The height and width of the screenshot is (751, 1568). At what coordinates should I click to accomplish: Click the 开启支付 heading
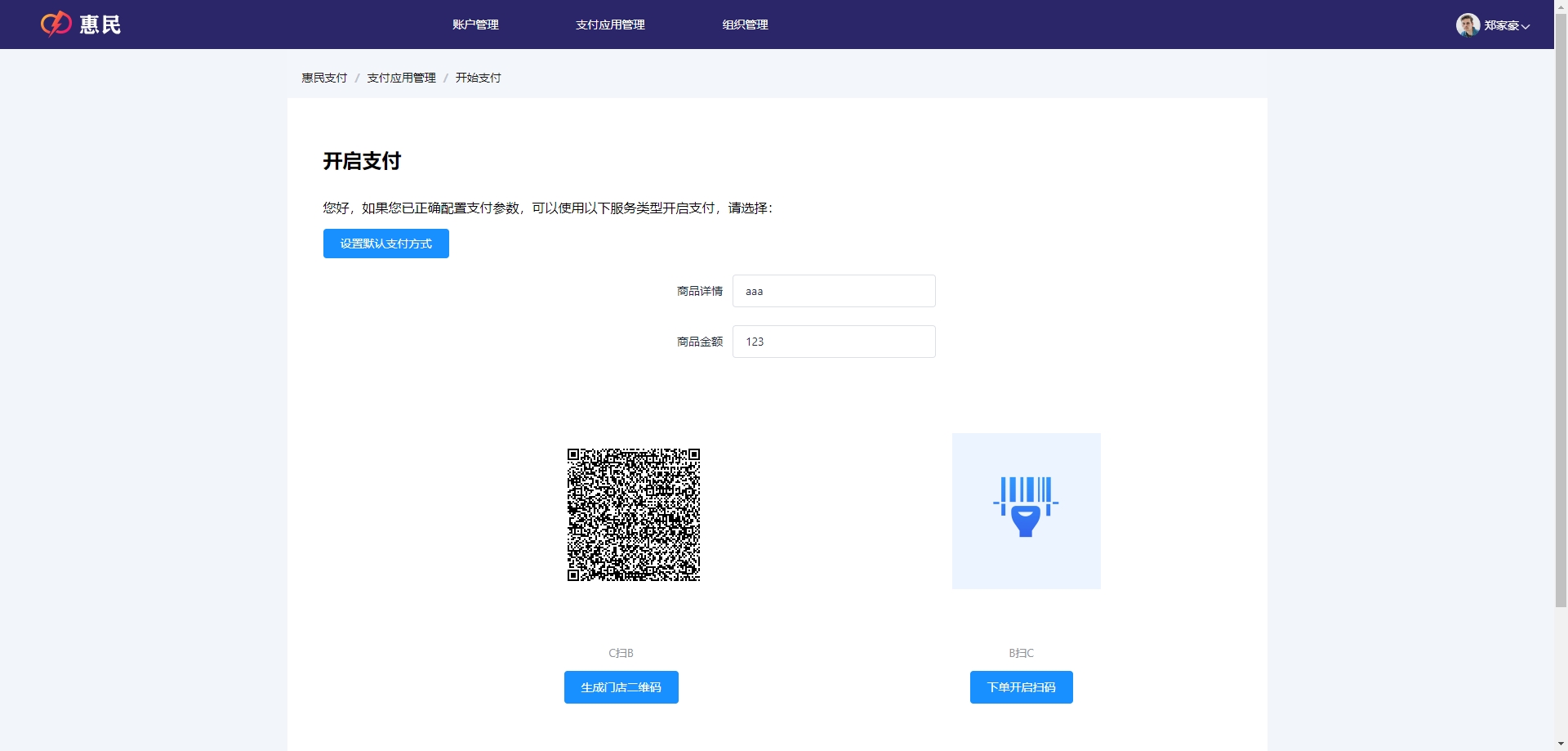click(362, 161)
